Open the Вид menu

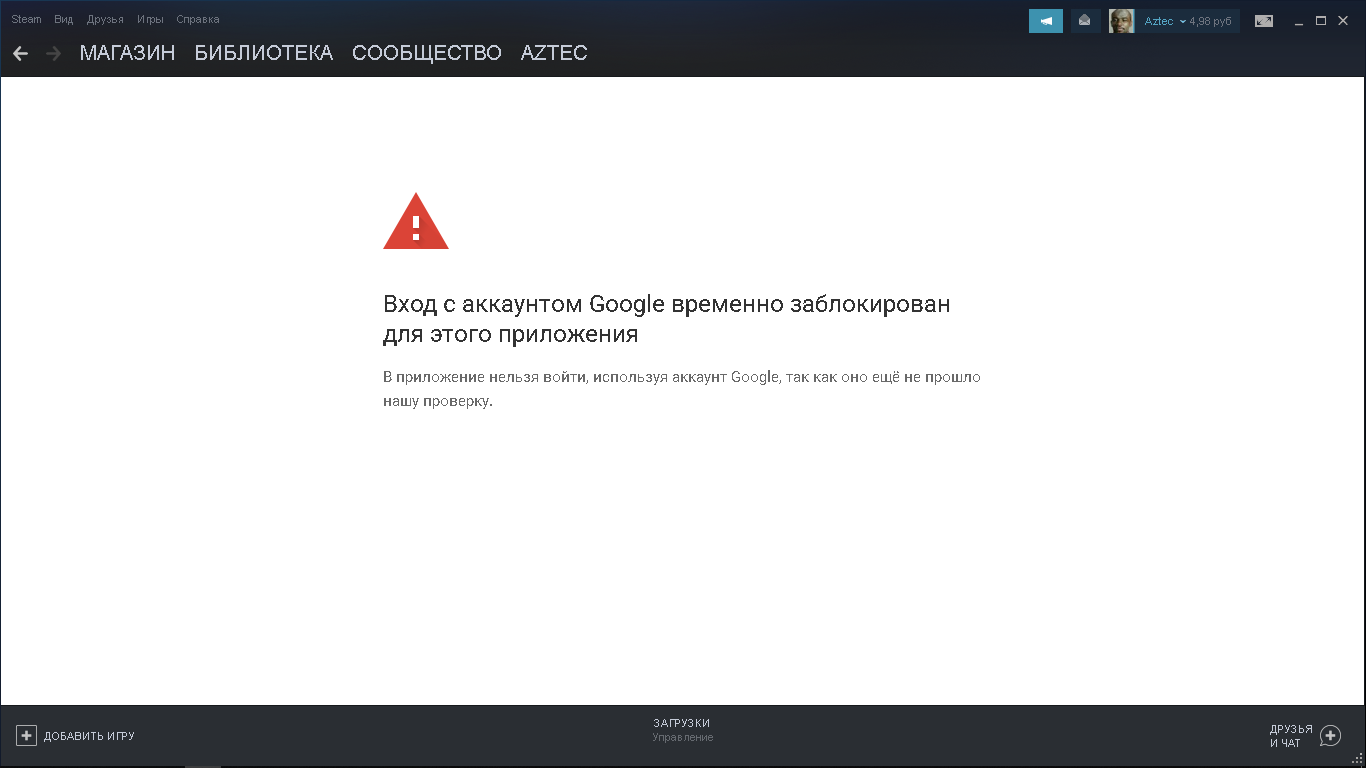click(64, 19)
